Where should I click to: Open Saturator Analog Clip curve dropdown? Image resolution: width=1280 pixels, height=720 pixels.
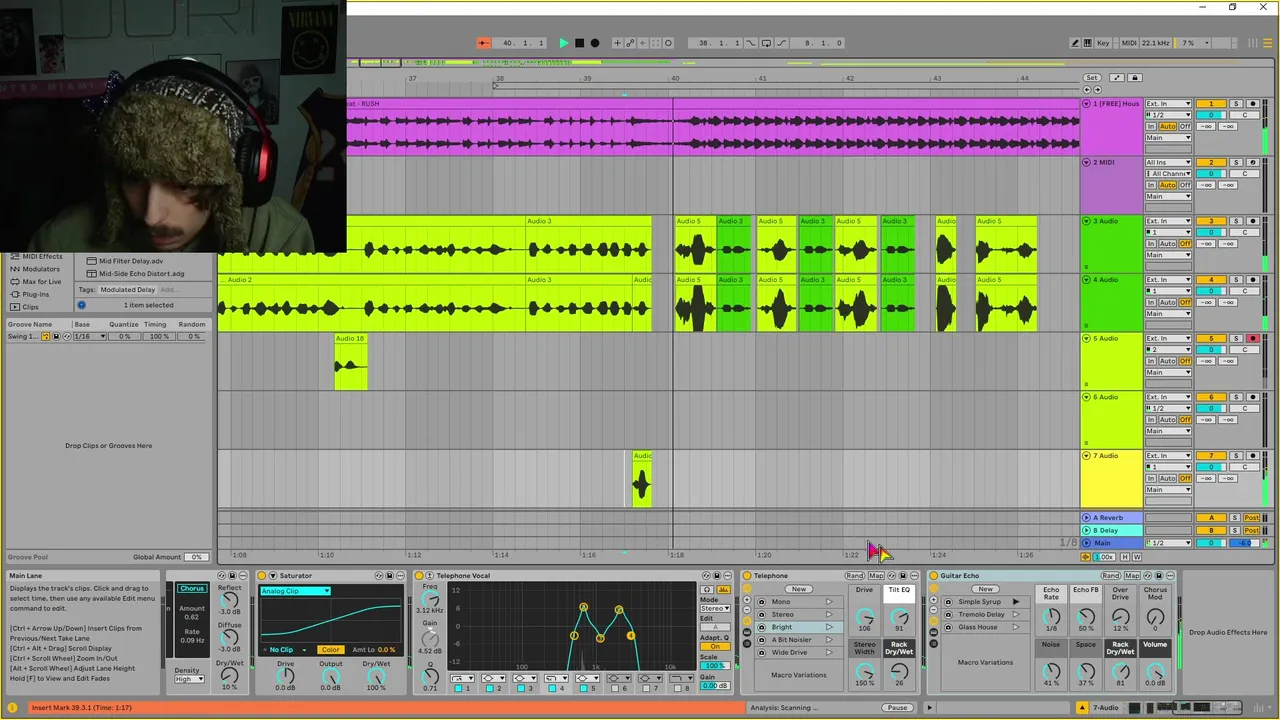pos(295,591)
